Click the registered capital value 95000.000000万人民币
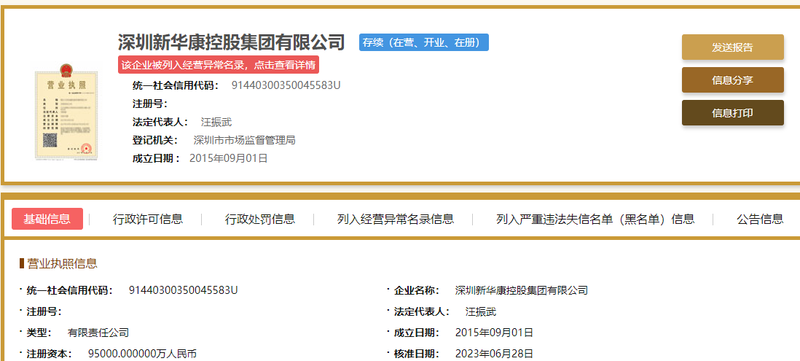This screenshot has width=800, height=361. [x=142, y=354]
